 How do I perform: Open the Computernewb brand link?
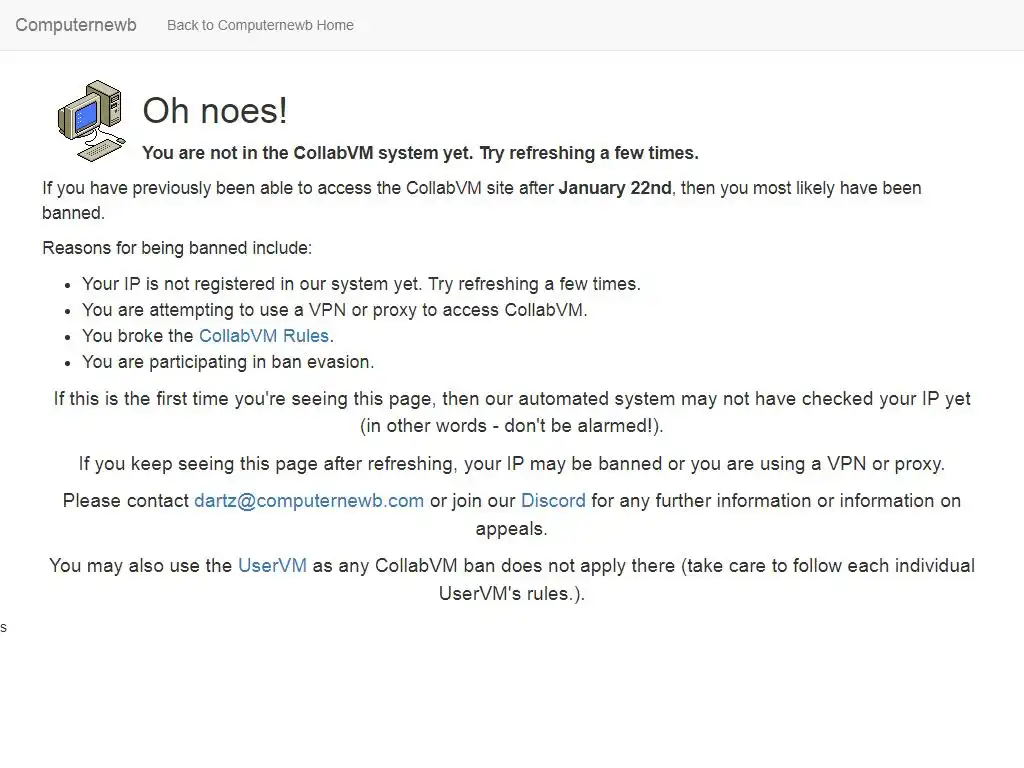coord(76,25)
